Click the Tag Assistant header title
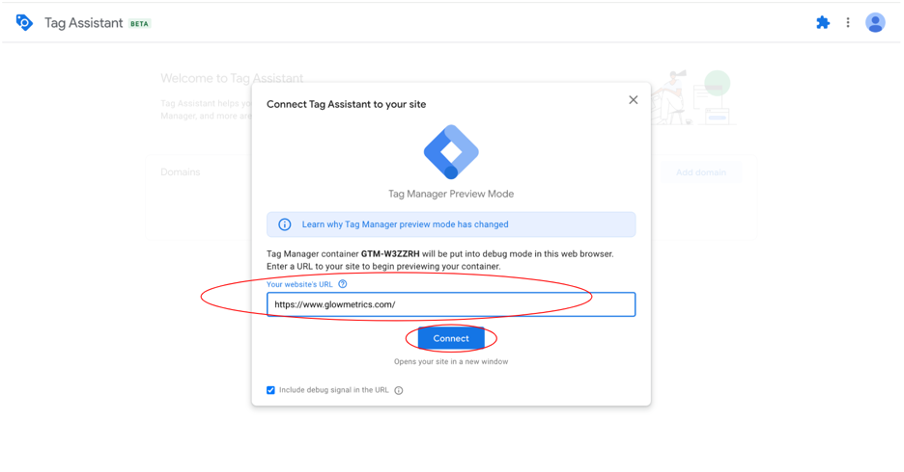The height and width of the screenshot is (472, 904). pos(84,23)
